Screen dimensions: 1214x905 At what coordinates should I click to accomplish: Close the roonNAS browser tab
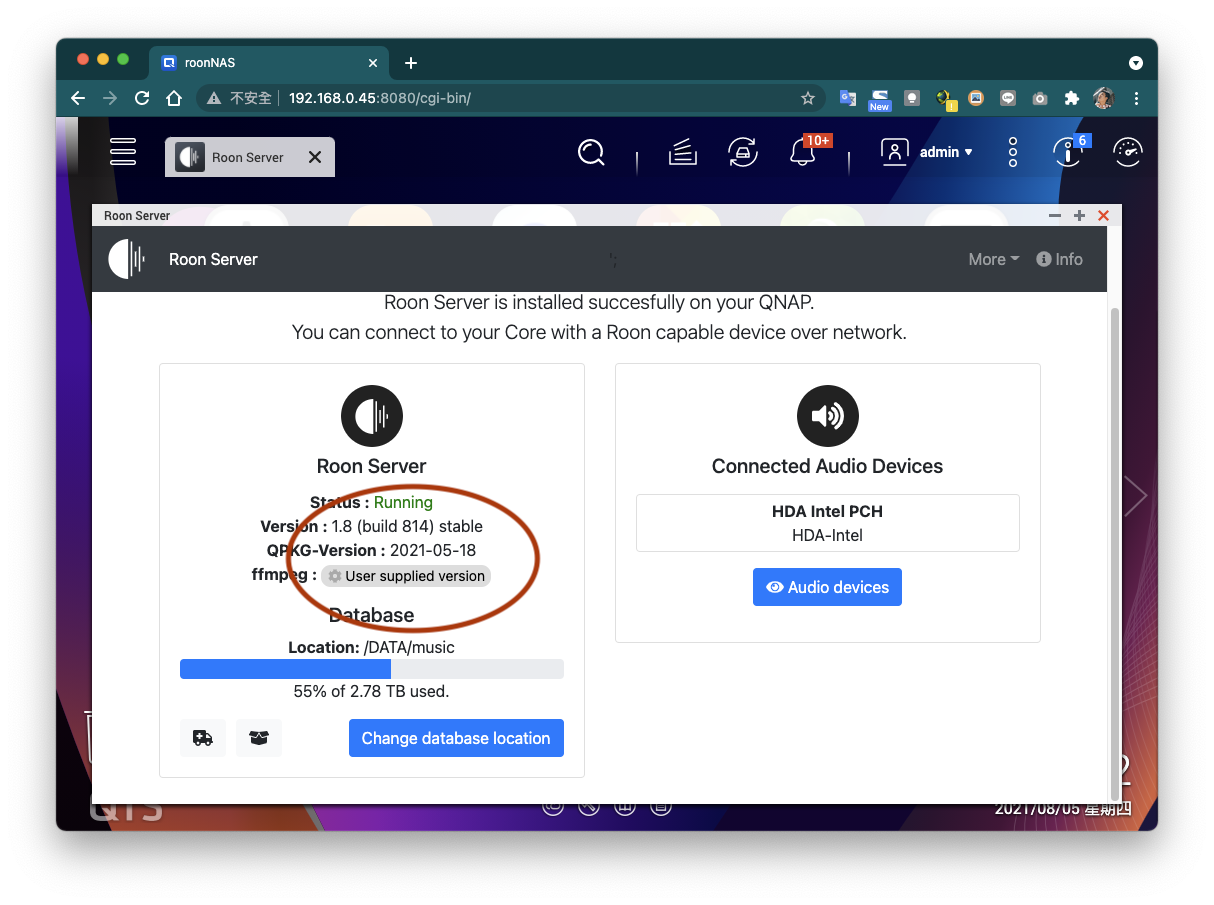[x=373, y=62]
